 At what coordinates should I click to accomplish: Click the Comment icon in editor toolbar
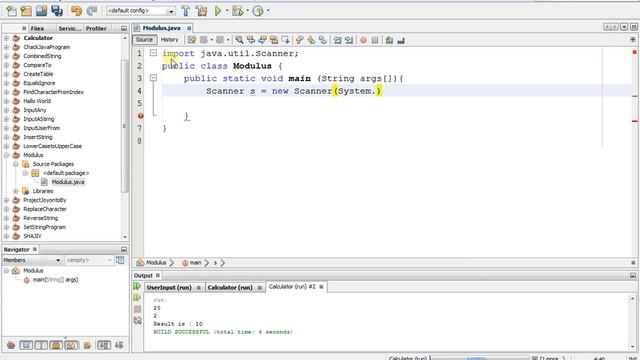click(389, 40)
